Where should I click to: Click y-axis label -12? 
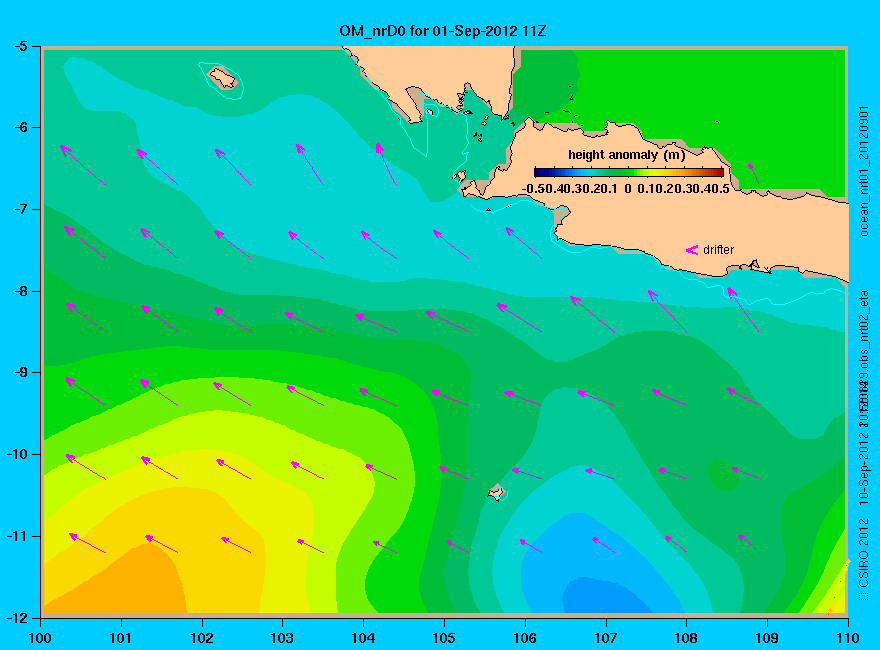[x=17, y=618]
